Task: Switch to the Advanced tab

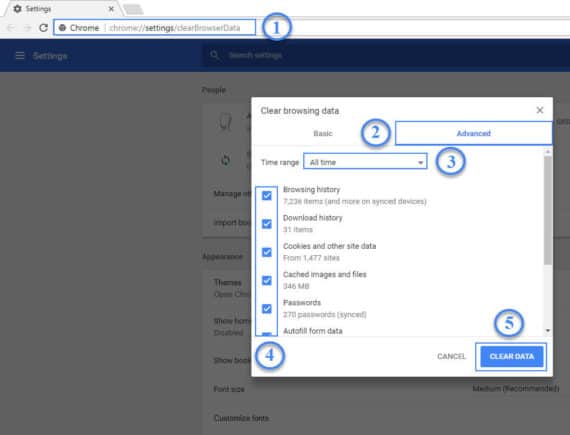Action: (x=473, y=133)
